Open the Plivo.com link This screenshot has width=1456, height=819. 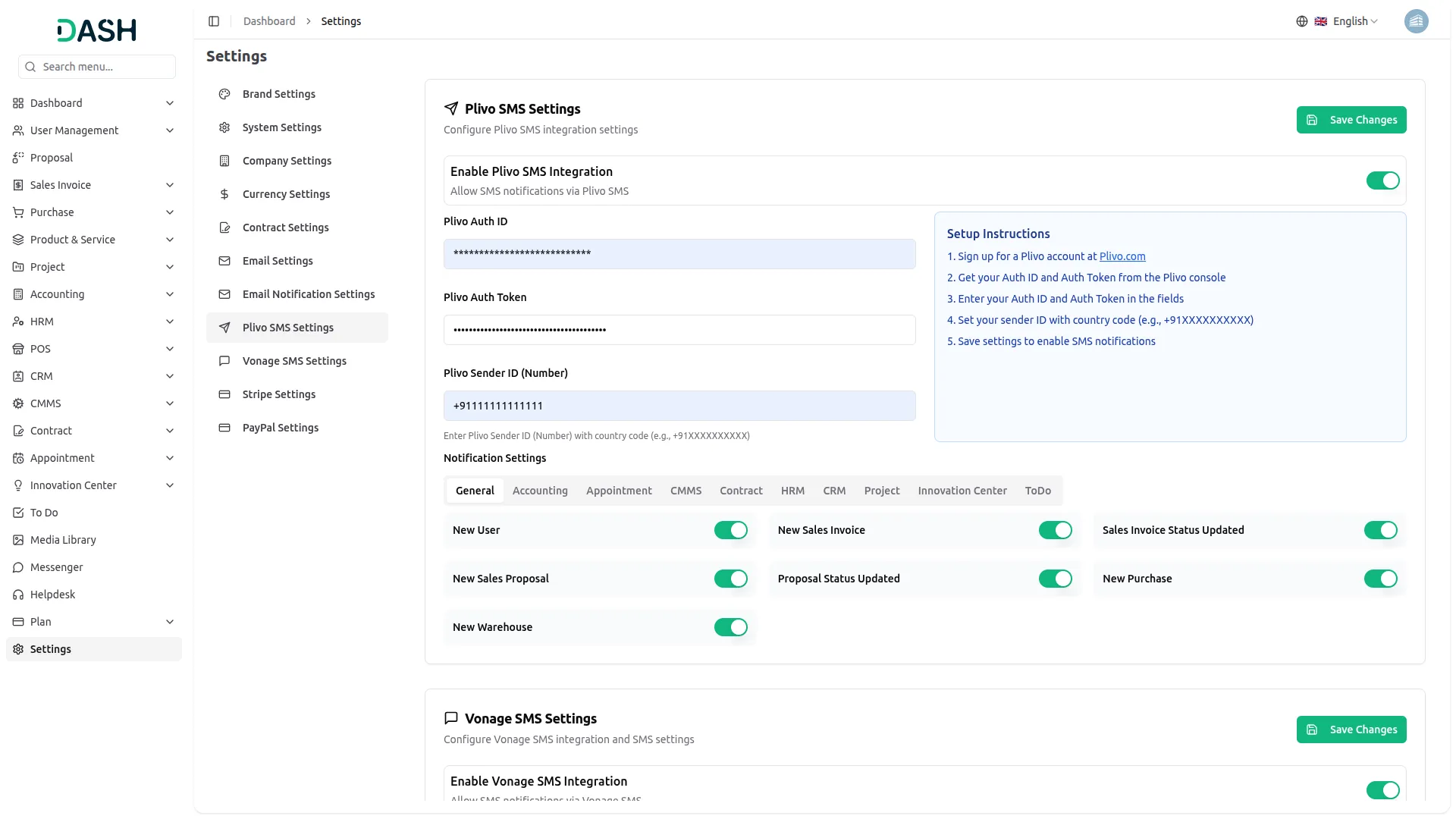[x=1122, y=256]
